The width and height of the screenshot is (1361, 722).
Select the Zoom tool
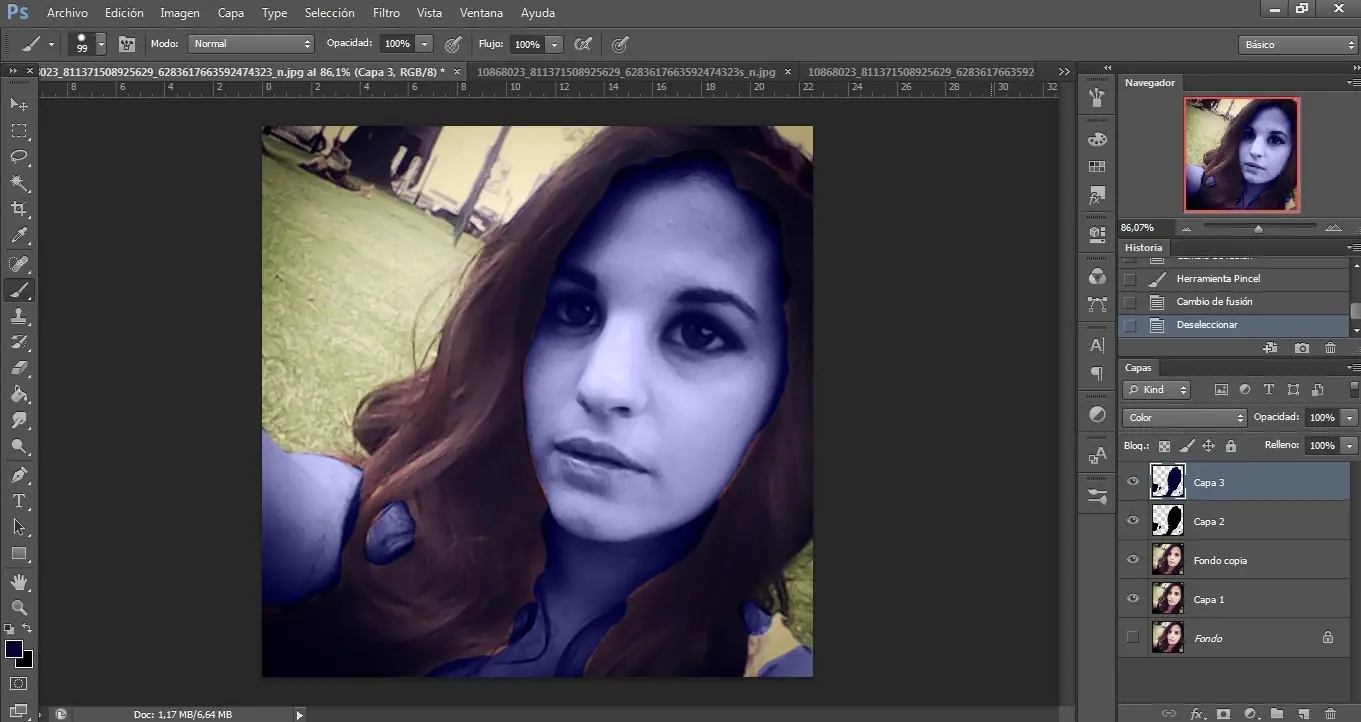(19, 607)
